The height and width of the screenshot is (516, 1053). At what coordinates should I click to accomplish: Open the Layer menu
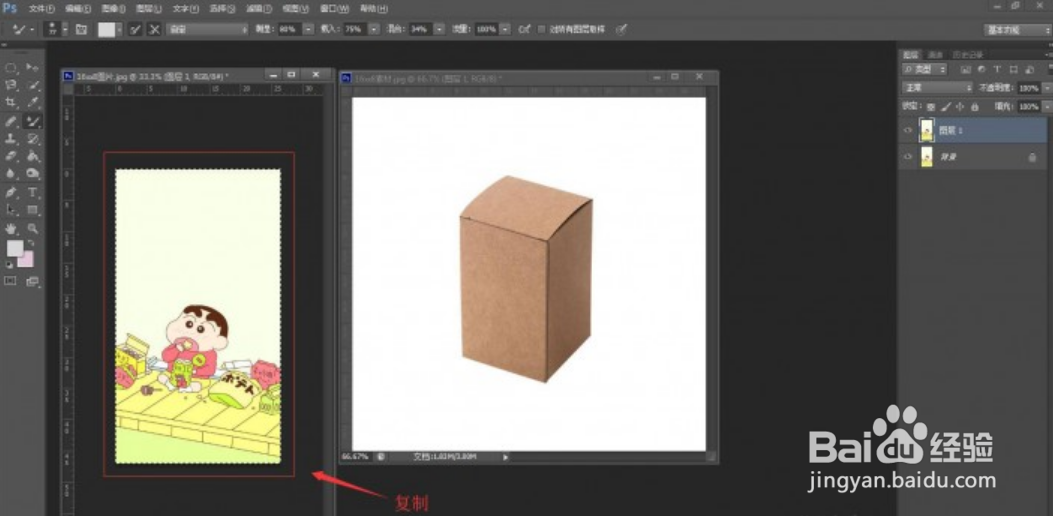pos(148,9)
